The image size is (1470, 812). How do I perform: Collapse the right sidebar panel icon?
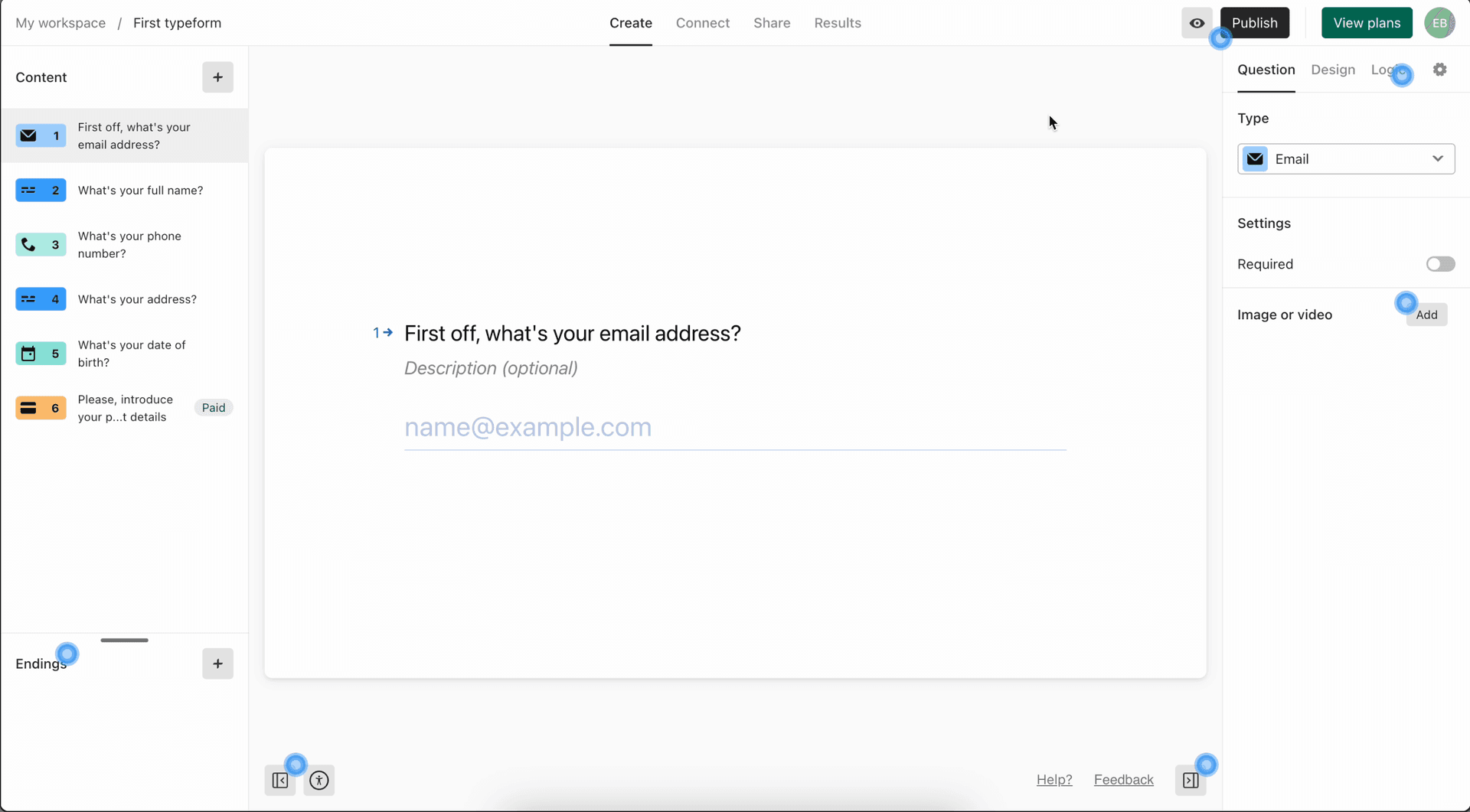point(1191,780)
